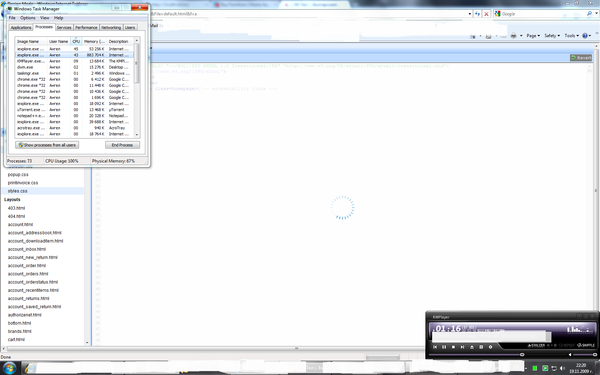Skip to next track in KMPlayer
Viewport: 600px width, 375px height.
(462, 347)
